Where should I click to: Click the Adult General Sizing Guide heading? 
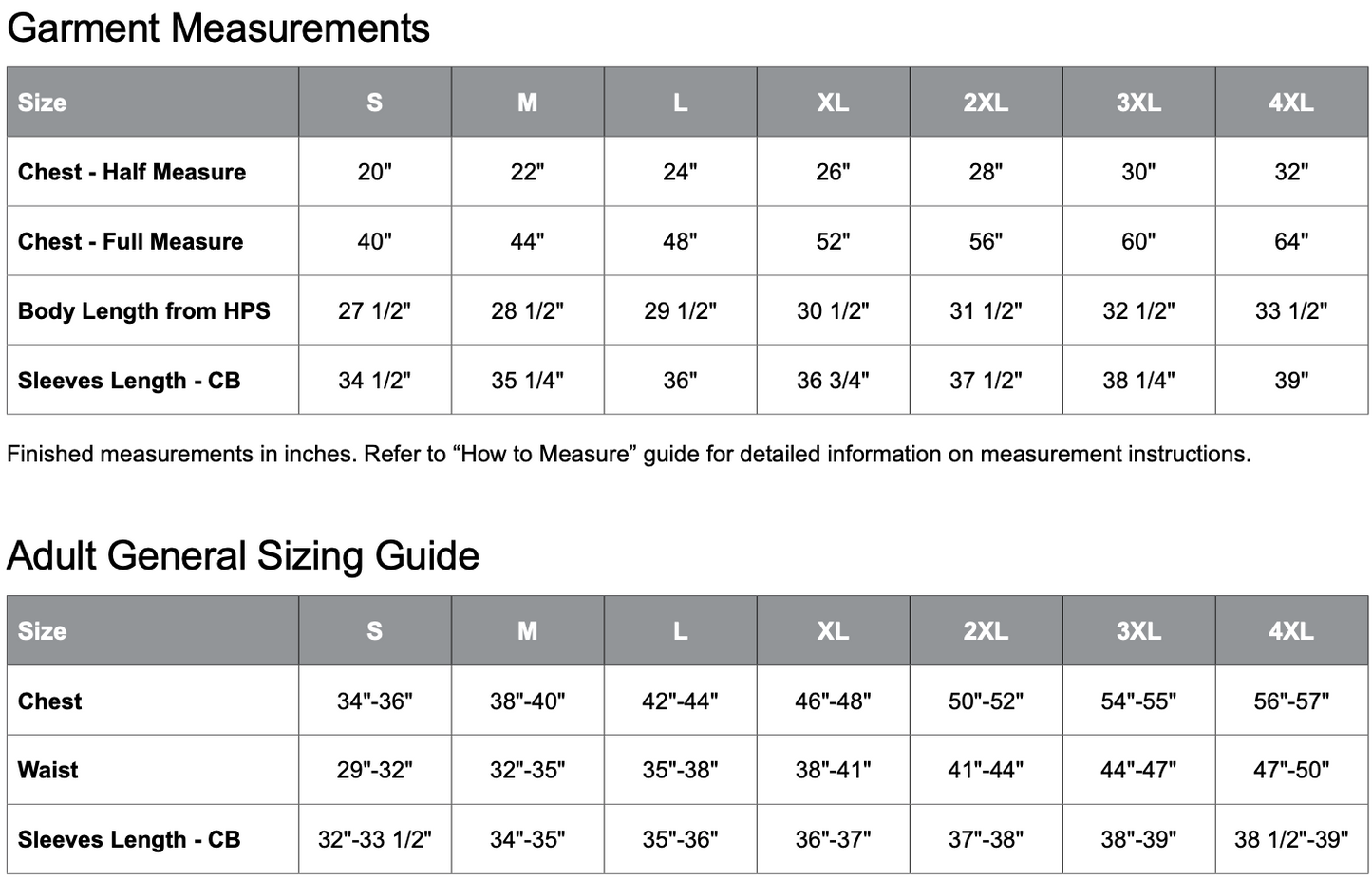click(243, 556)
